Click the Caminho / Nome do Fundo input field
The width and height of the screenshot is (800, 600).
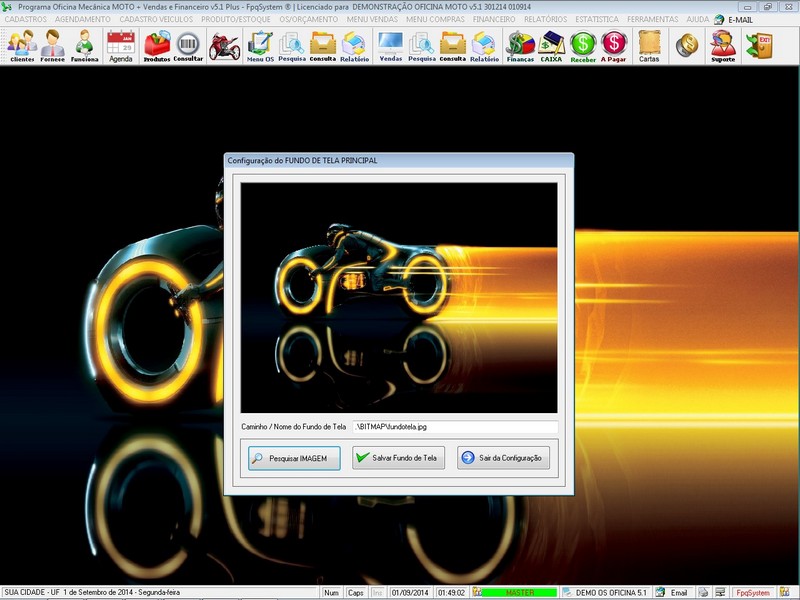click(x=455, y=427)
